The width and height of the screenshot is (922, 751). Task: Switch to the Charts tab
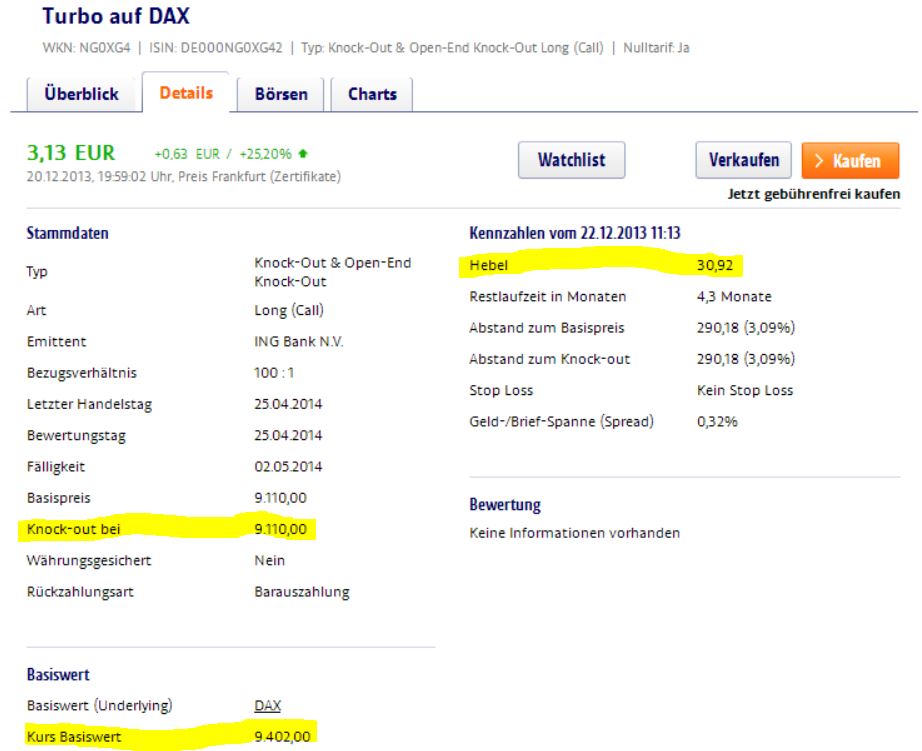[373, 95]
